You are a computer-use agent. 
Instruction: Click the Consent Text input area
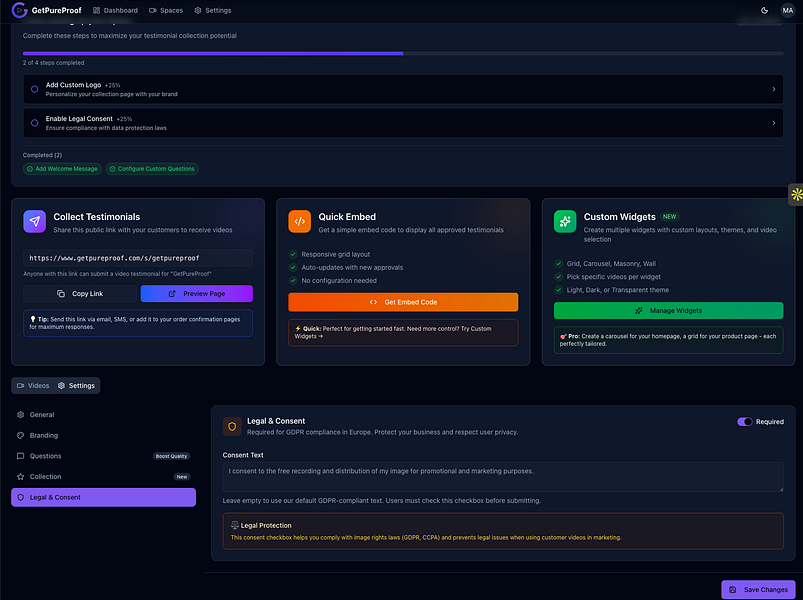tap(503, 477)
